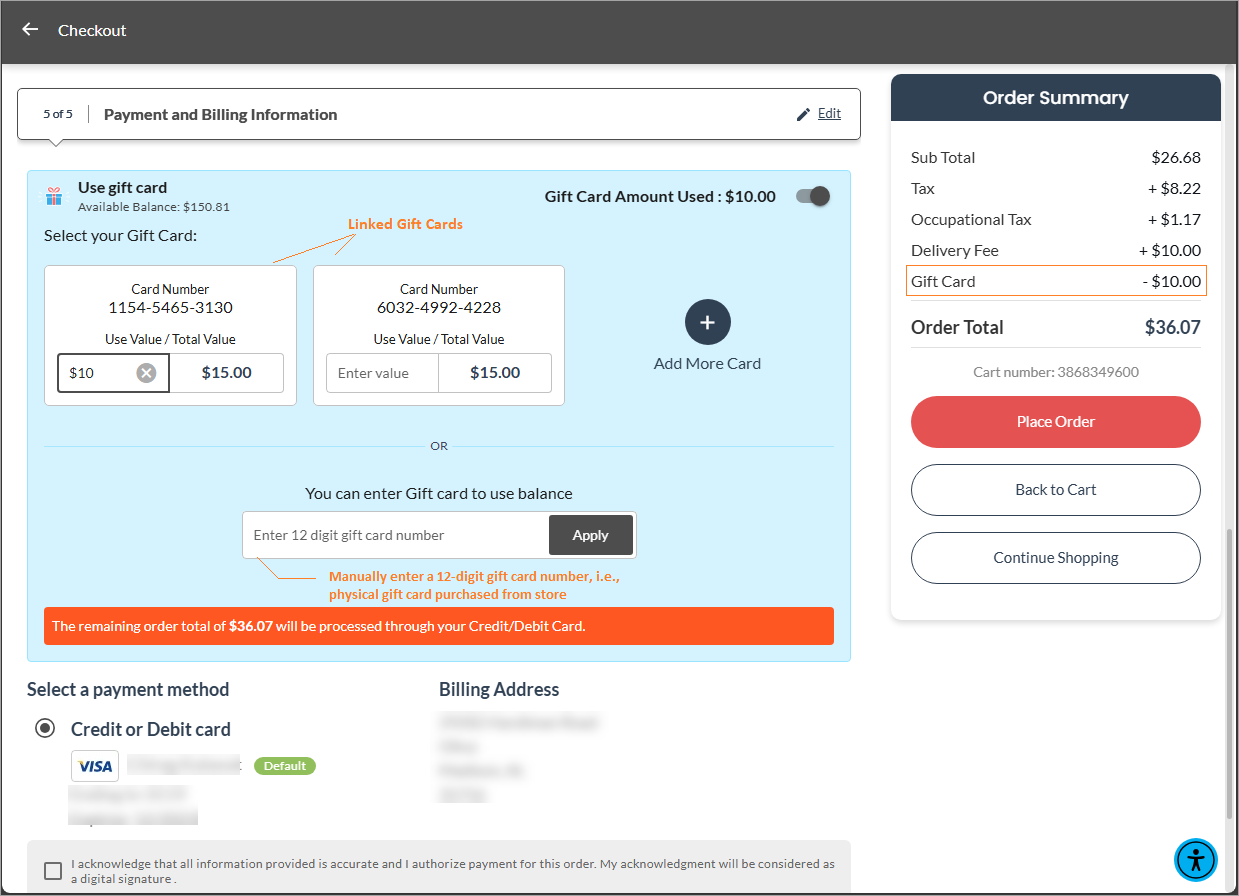Viewport: 1239px width, 896px height.
Task: Select Credit or Debit card option
Action: 45,728
